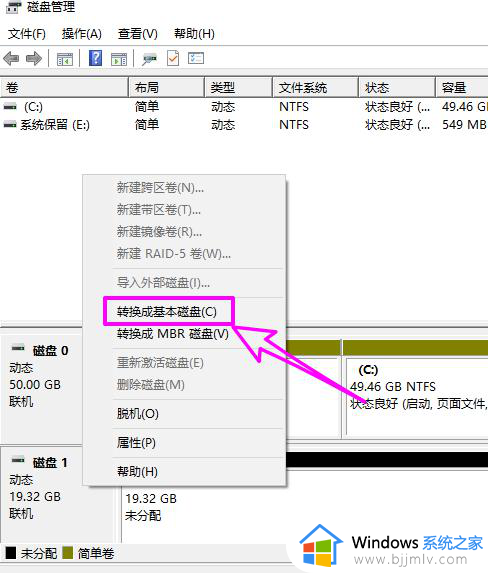Sort by the 类型 column header

pos(239,87)
